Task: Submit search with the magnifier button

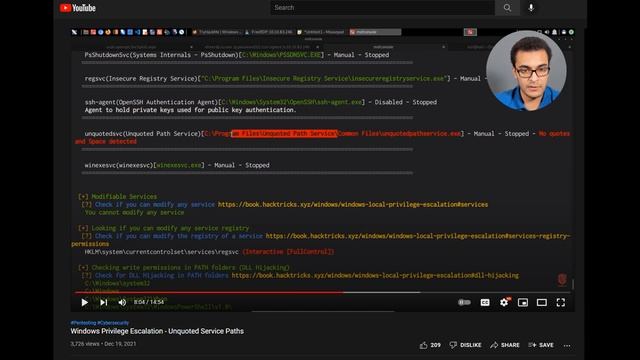Action: [507, 7]
